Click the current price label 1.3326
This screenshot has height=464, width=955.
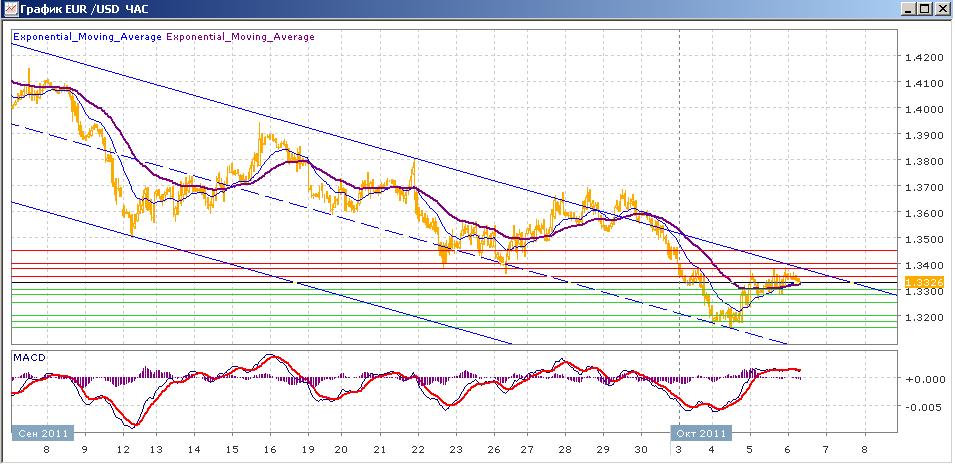tap(925, 282)
